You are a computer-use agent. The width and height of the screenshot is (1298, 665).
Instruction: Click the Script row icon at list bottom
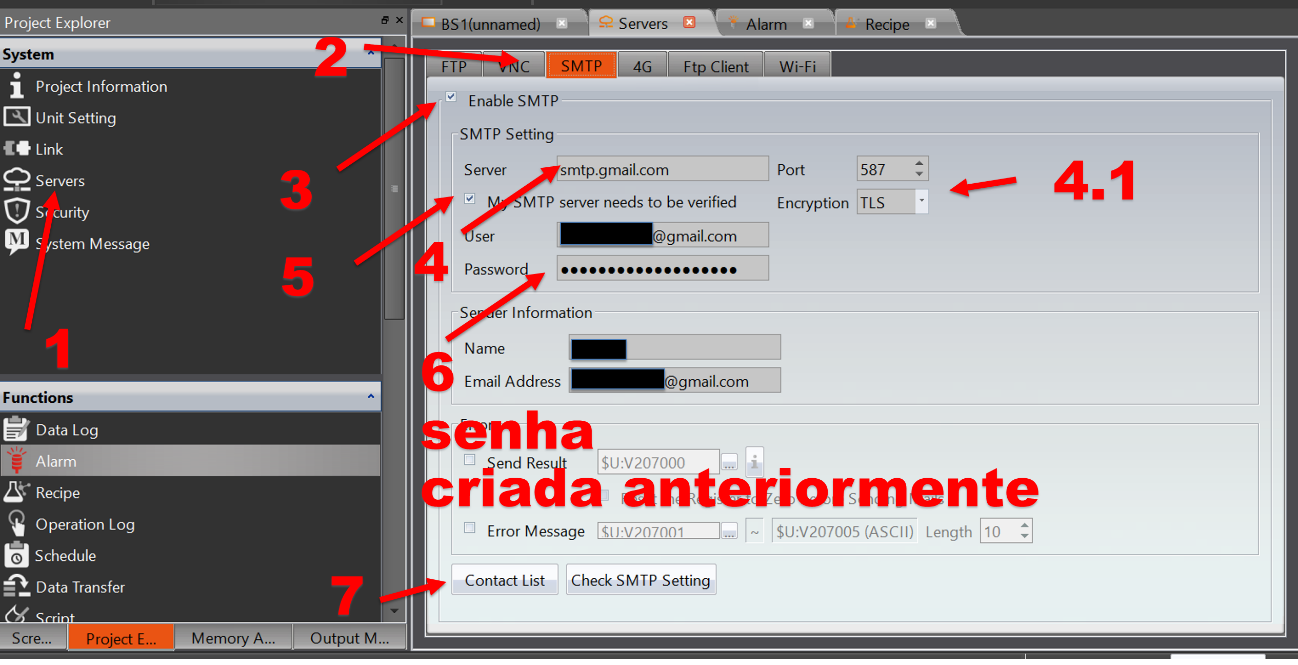tap(16, 615)
